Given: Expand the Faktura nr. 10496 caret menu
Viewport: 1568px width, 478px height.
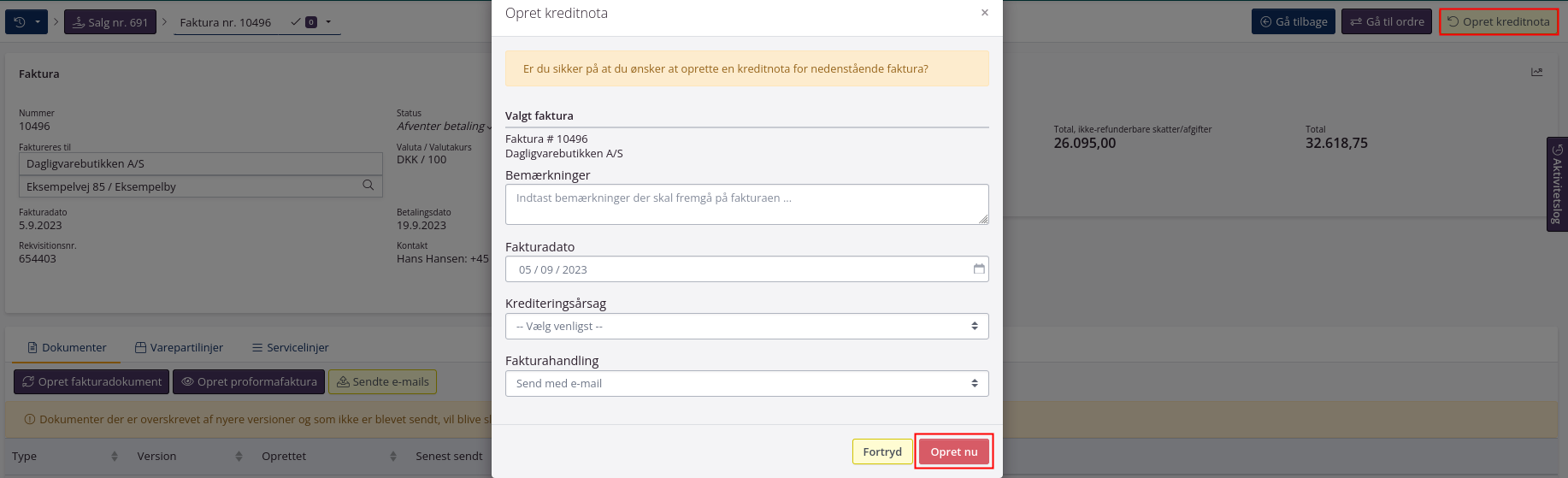Looking at the screenshot, I should pyautogui.click(x=328, y=22).
